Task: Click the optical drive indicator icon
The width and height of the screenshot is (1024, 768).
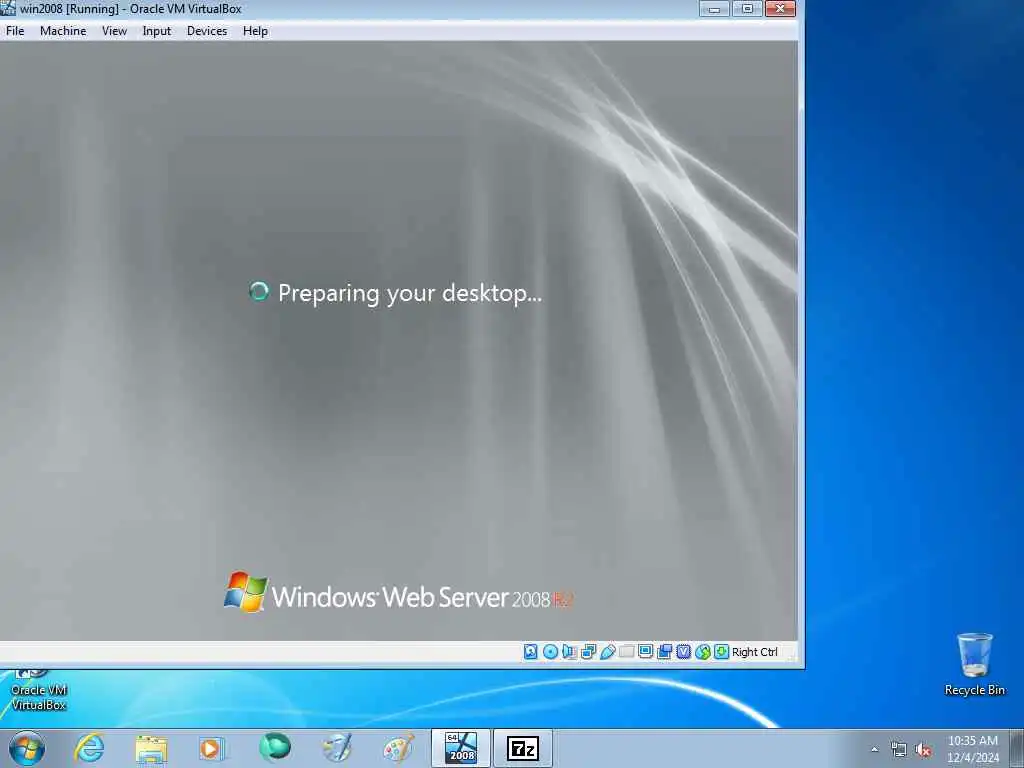Action: click(x=551, y=652)
